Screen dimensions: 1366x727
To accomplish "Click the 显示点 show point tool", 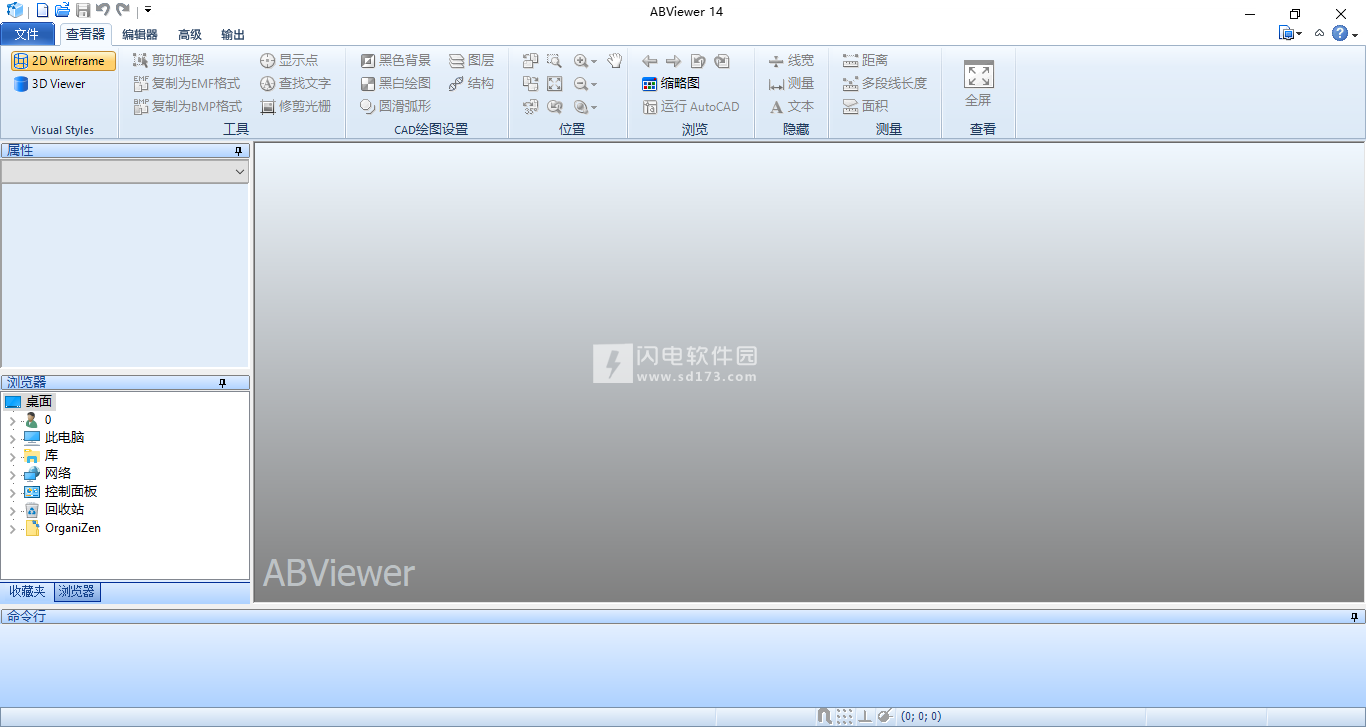I will (289, 60).
